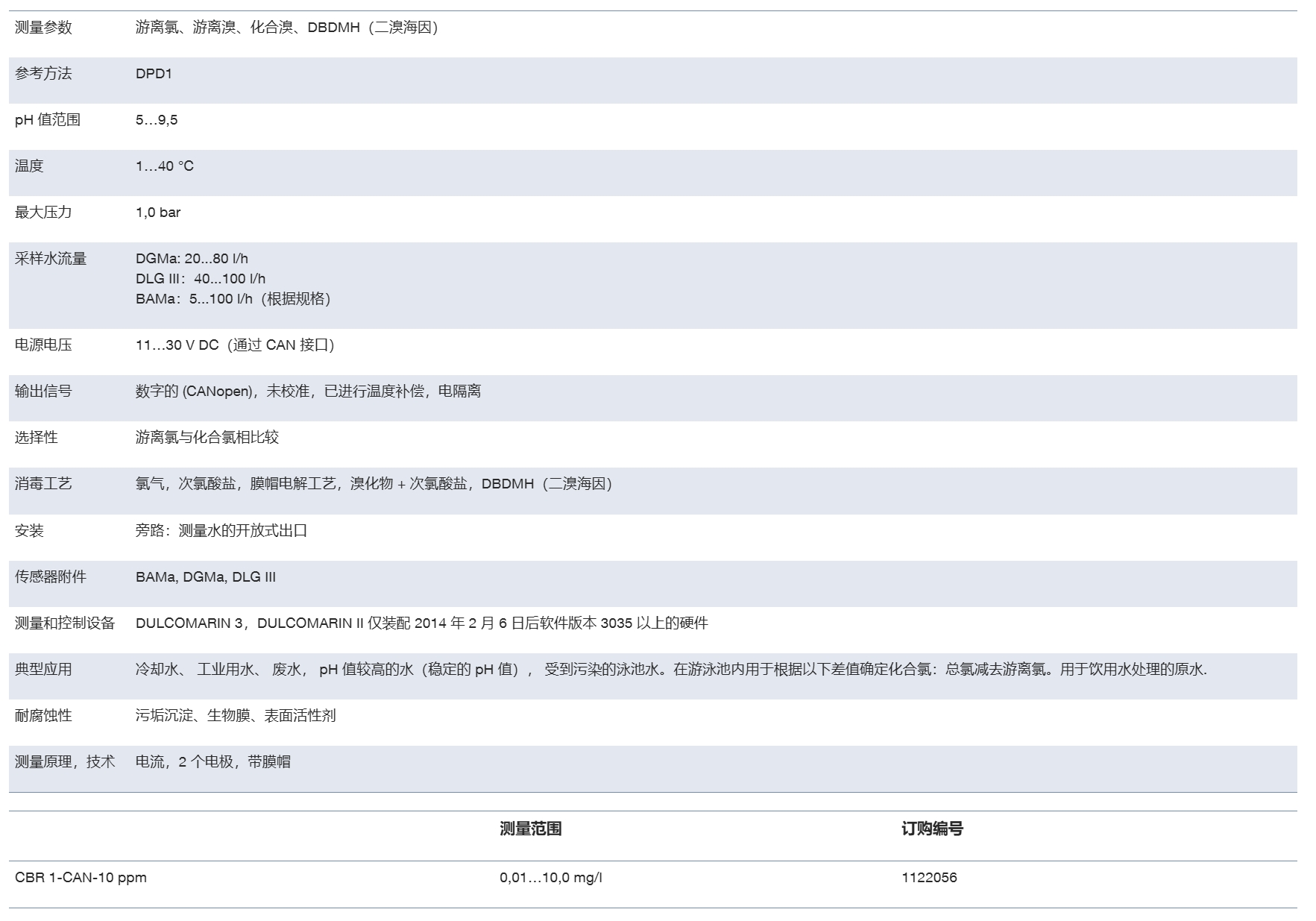Screen dimensions: 1316x921
Task: Select the 采样水流量 label
Action: coord(51,259)
